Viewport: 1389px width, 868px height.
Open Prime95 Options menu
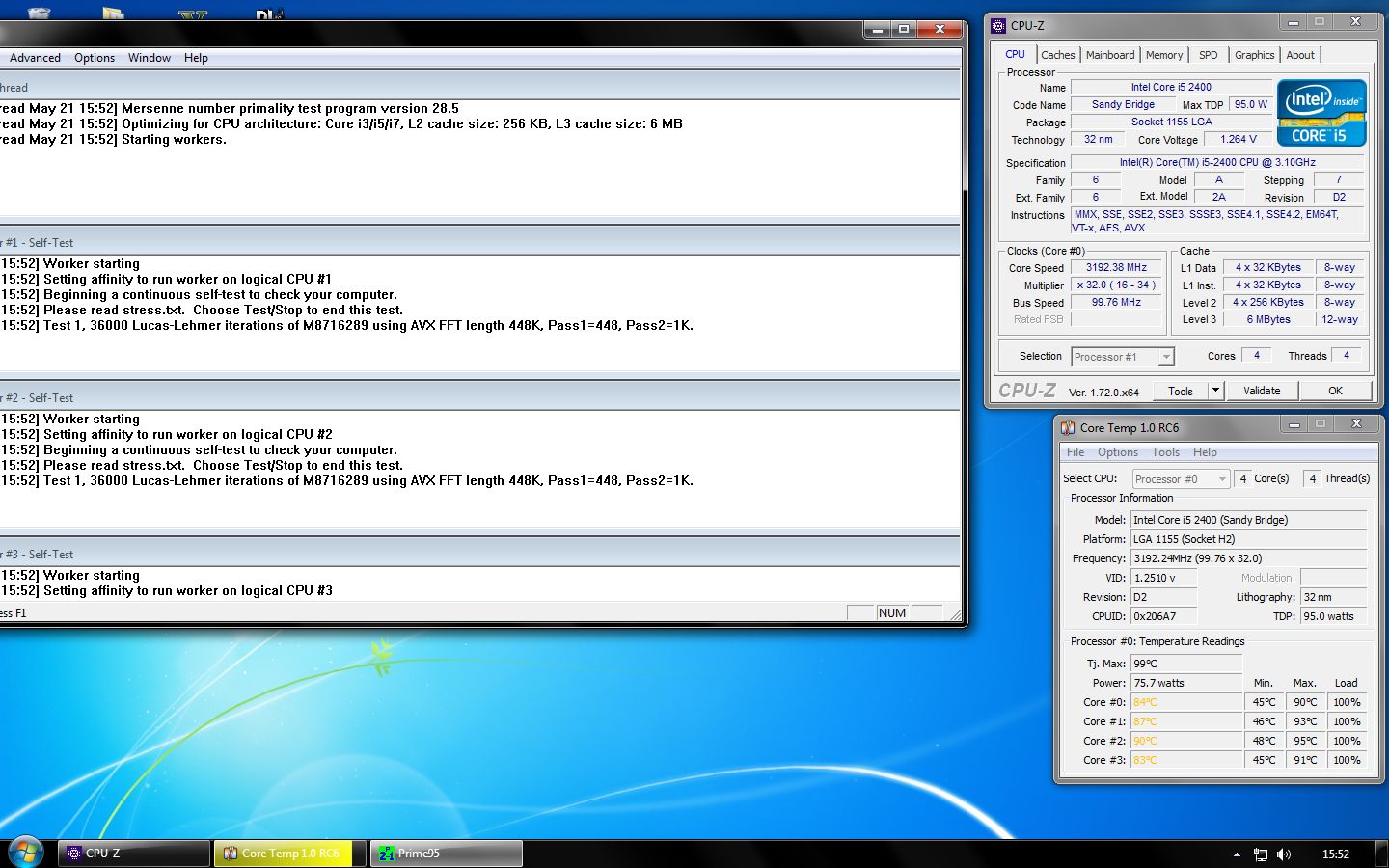(95, 58)
